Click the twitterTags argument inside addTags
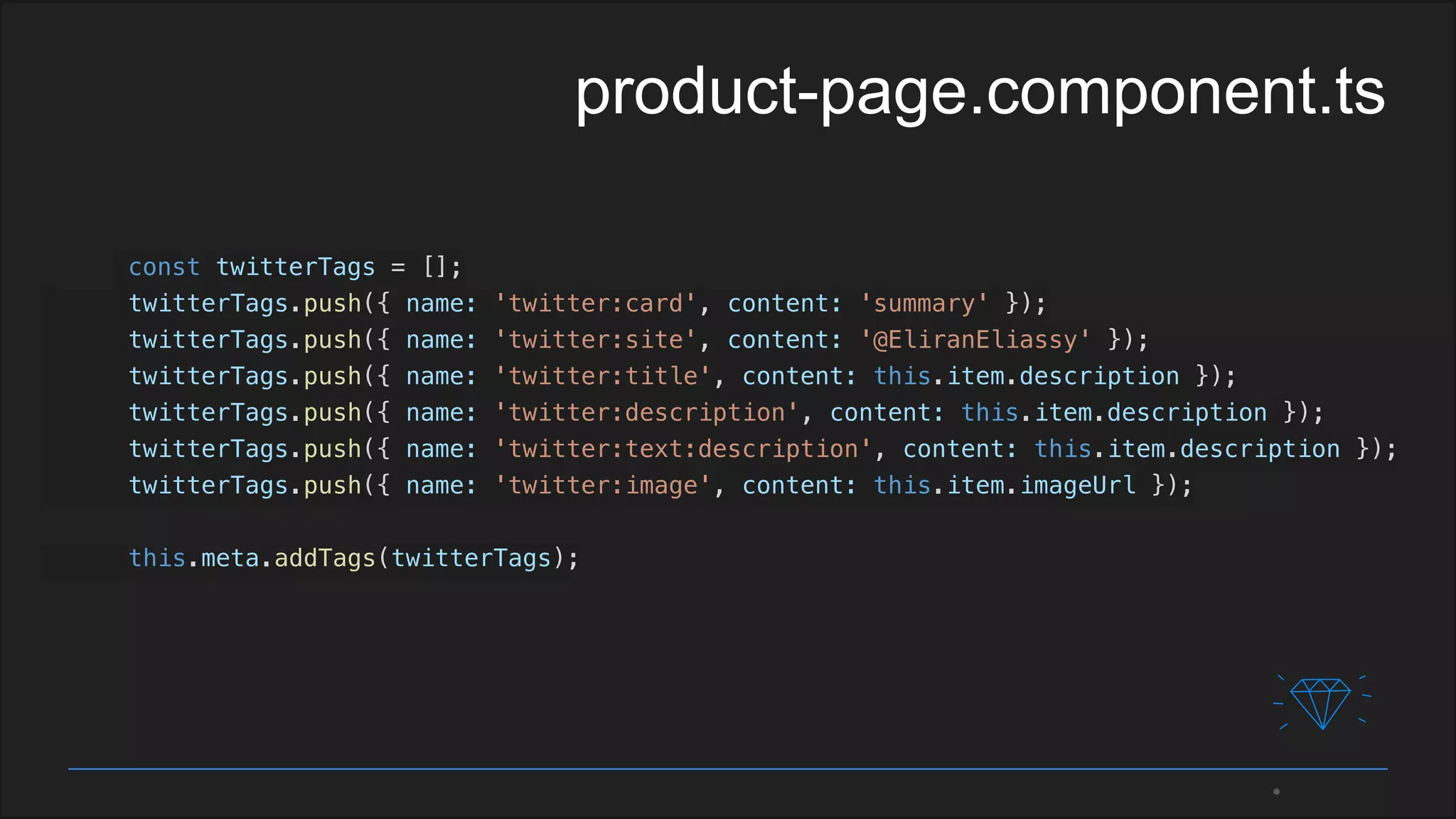 [471, 558]
